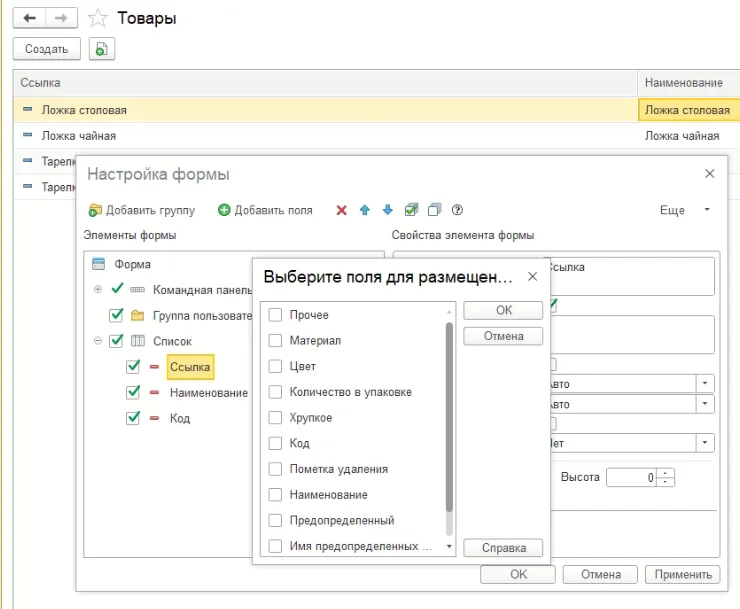The image size is (740, 609).
Task: Move element up with blue arrow
Action: pos(365,210)
